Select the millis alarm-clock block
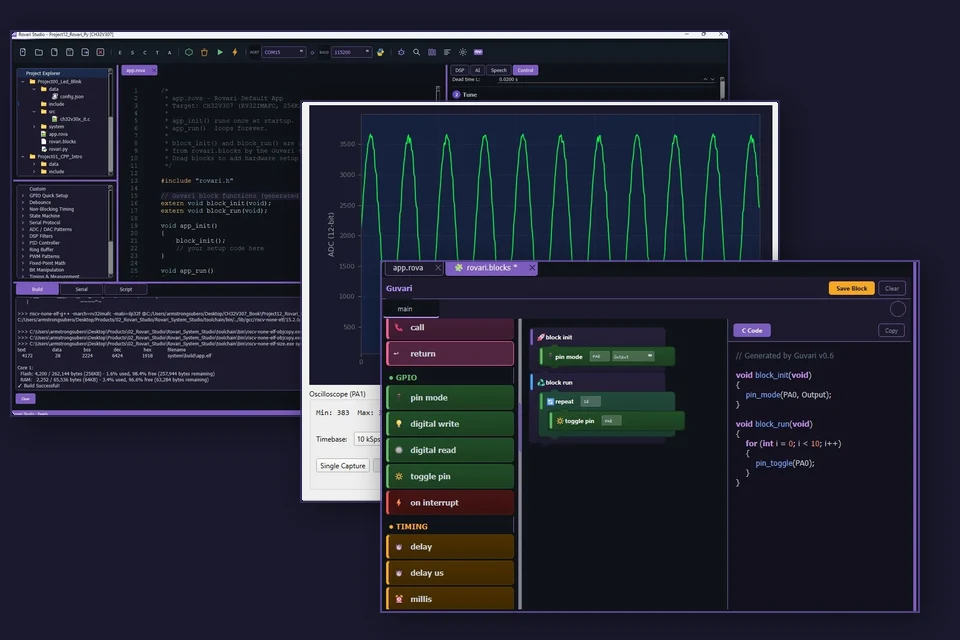This screenshot has height=640, width=960. 450,599
